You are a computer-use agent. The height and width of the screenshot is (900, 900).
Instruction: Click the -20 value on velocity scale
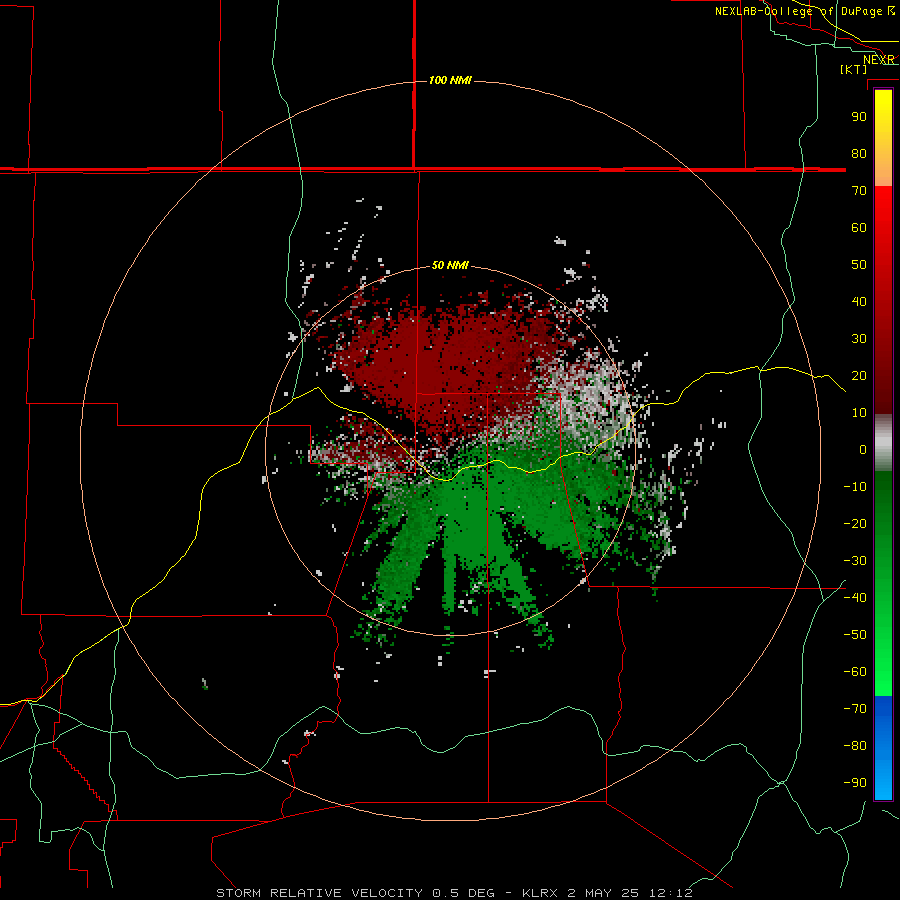coord(855,524)
